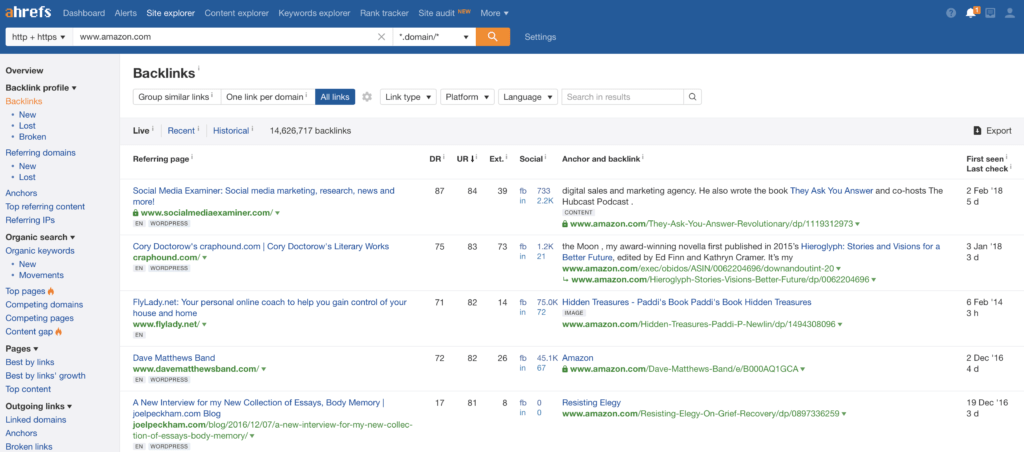This screenshot has height=452, width=1024.
Task: Open Content explorer in top navigation
Action: tap(236, 13)
